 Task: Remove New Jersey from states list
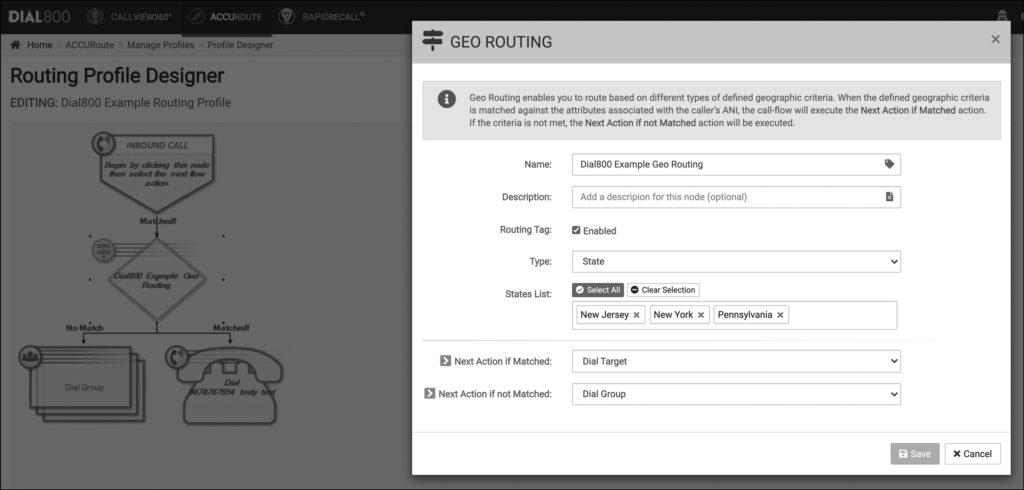[637, 315]
